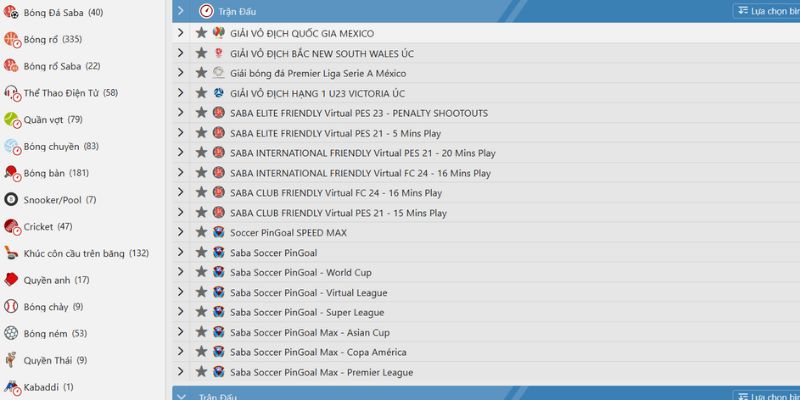Click the boxing glove icon for Quyền anh
The height and width of the screenshot is (400, 800).
click(x=12, y=280)
